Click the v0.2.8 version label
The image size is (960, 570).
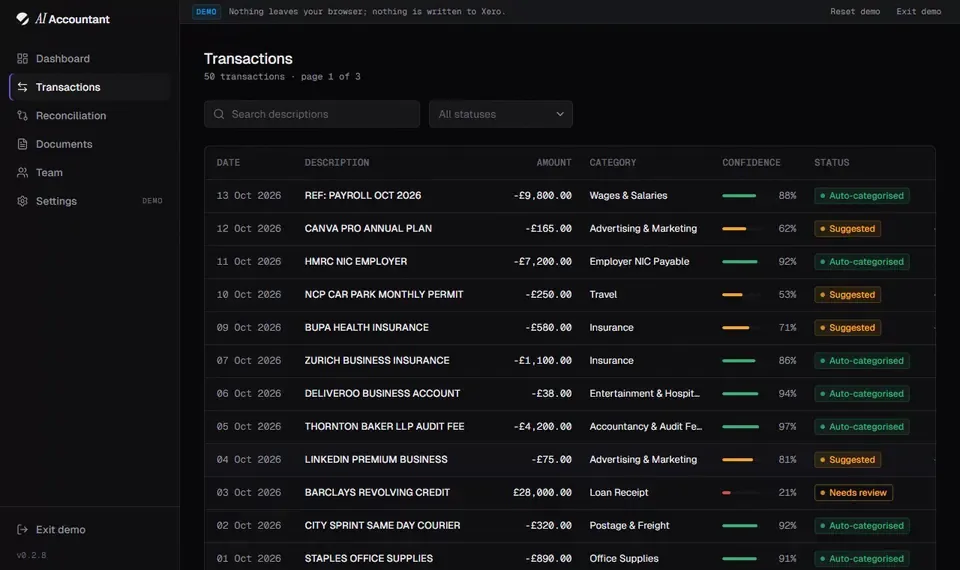coord(31,555)
